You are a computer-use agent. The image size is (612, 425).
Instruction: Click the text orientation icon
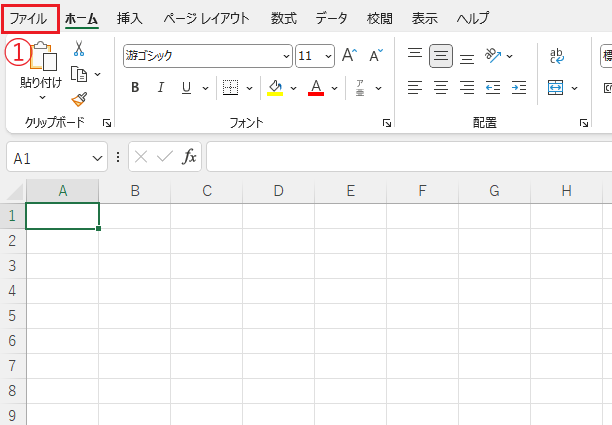coord(493,55)
